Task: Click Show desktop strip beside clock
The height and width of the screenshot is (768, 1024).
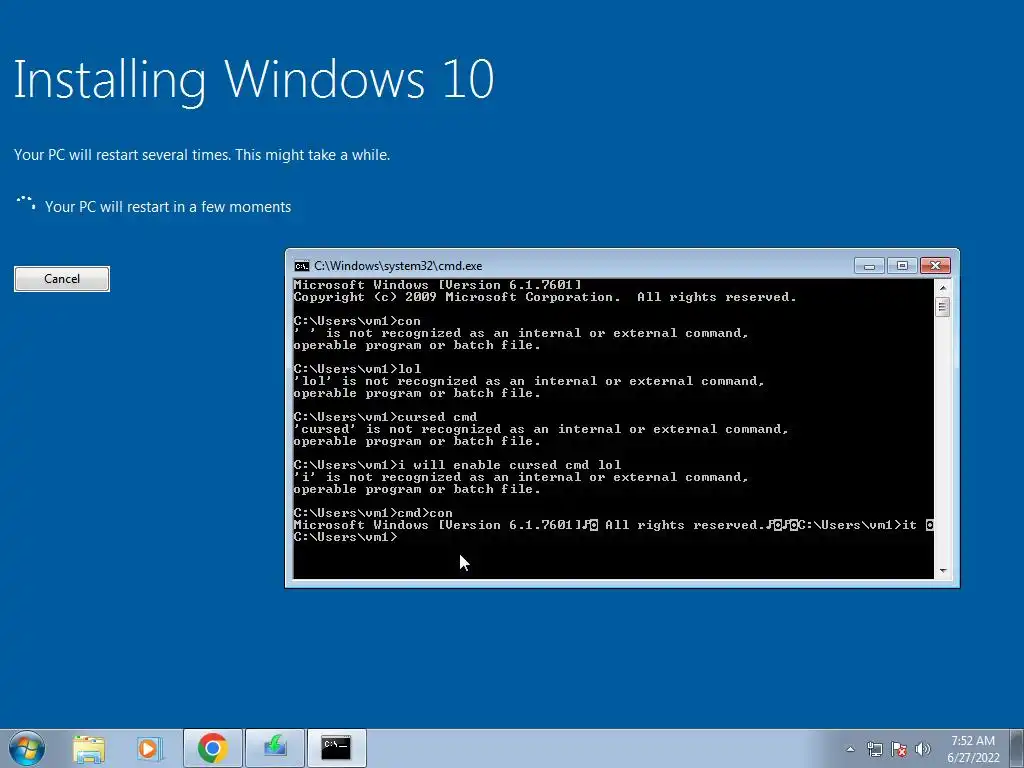Action: pyautogui.click(x=1017, y=748)
